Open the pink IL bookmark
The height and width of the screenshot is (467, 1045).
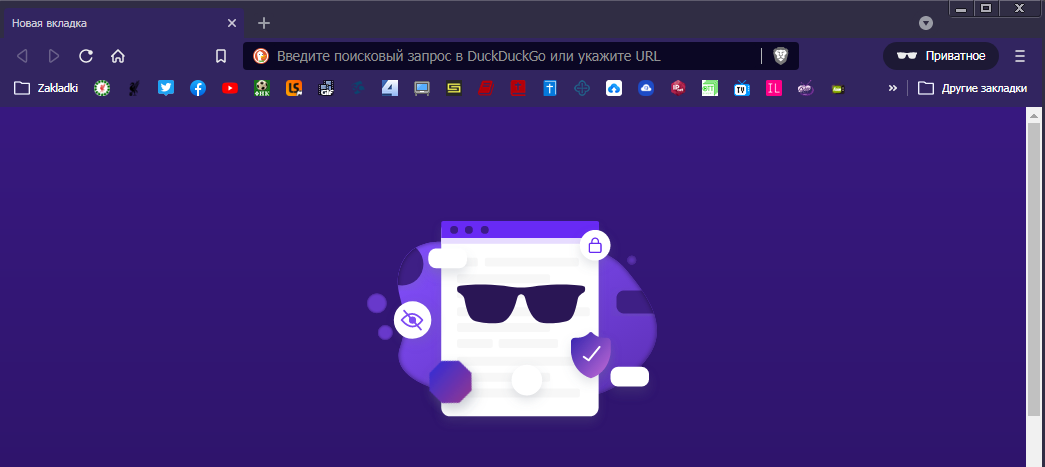pyautogui.click(x=774, y=88)
